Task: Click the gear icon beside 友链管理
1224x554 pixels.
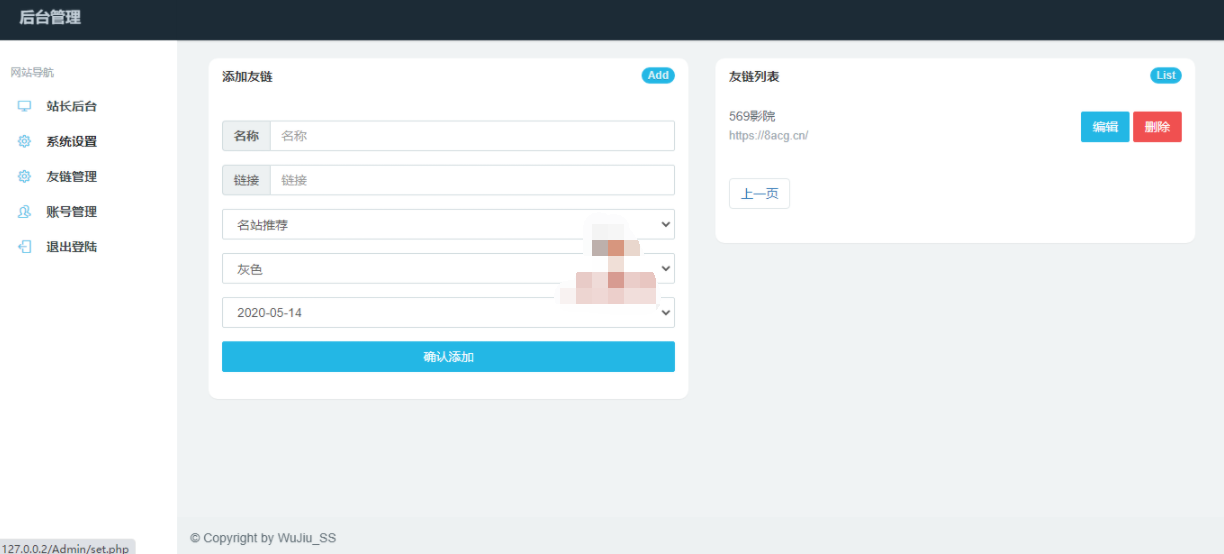Action: (24, 176)
